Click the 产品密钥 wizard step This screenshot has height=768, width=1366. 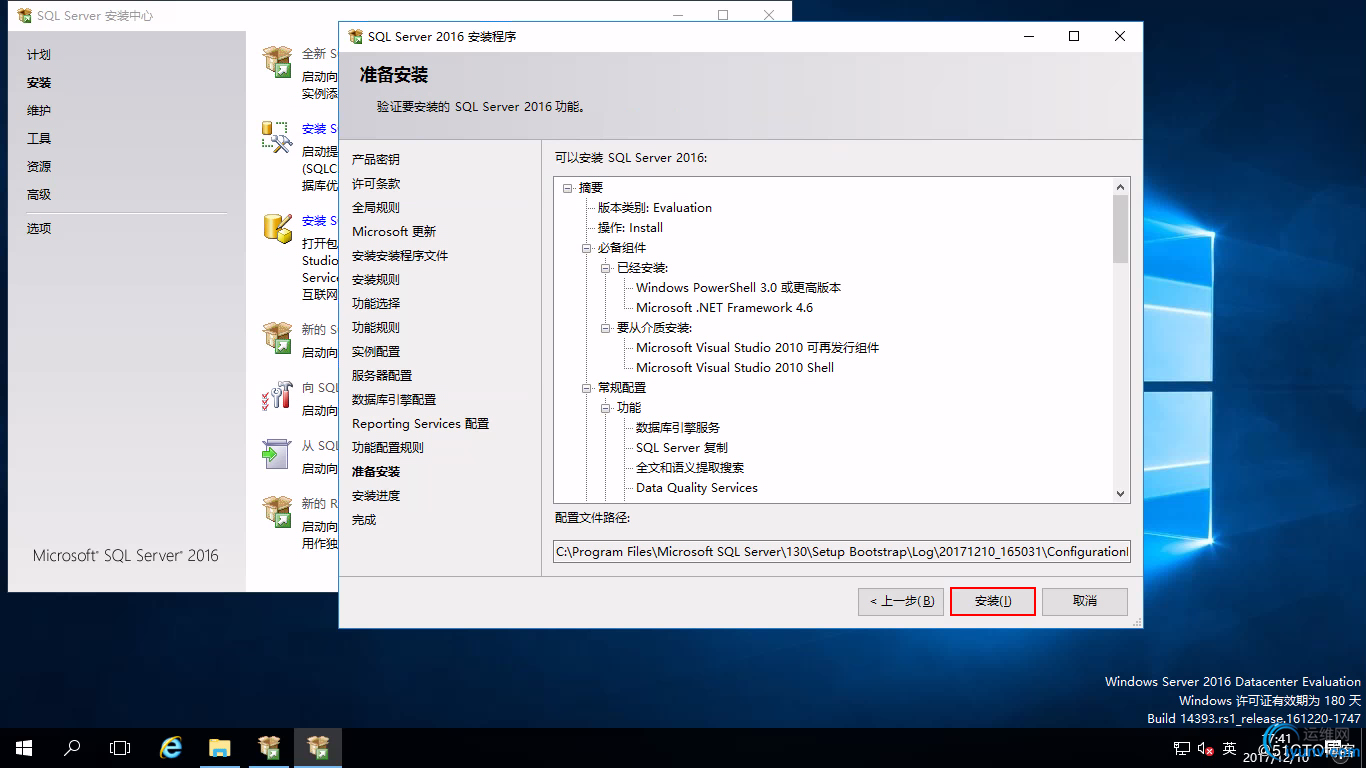click(x=376, y=160)
